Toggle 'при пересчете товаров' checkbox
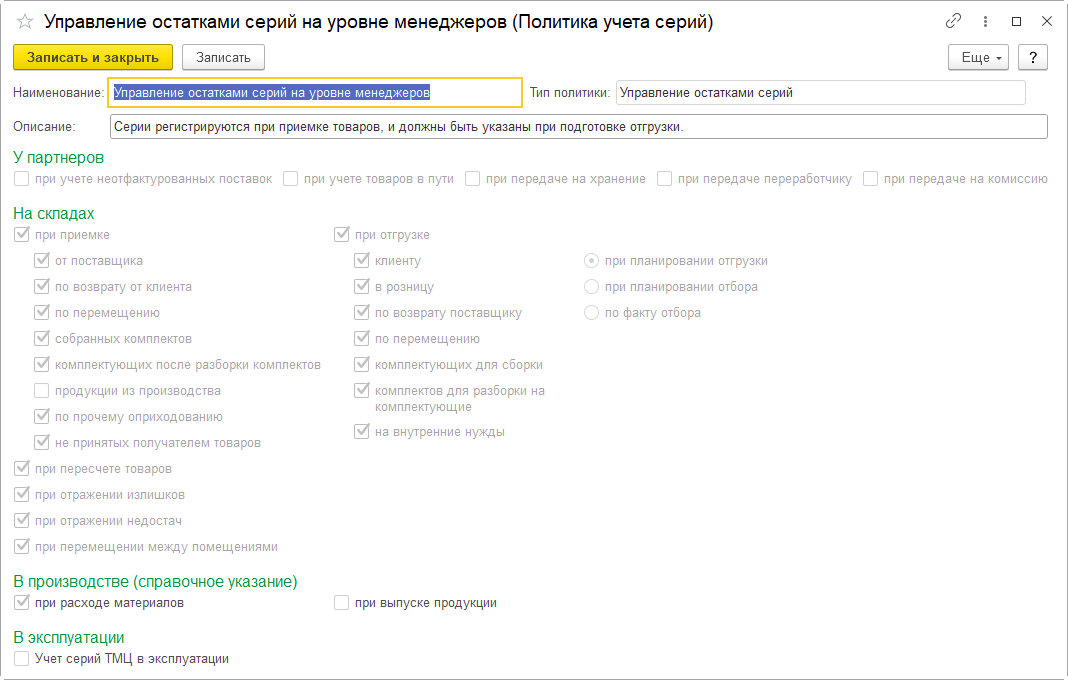1068x680 pixels. (x=22, y=468)
